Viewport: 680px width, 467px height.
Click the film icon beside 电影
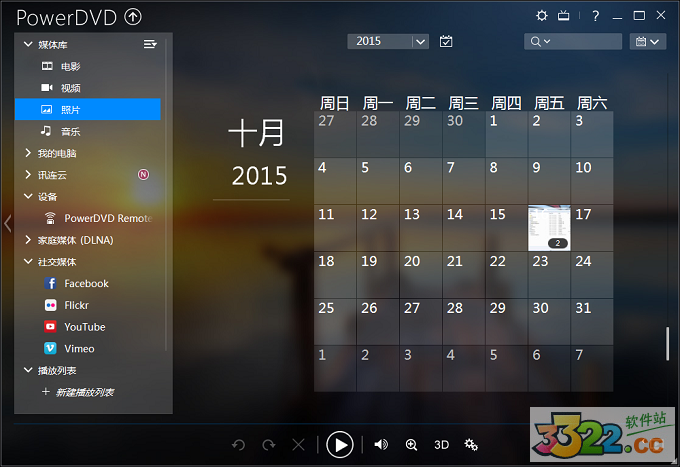(x=47, y=66)
